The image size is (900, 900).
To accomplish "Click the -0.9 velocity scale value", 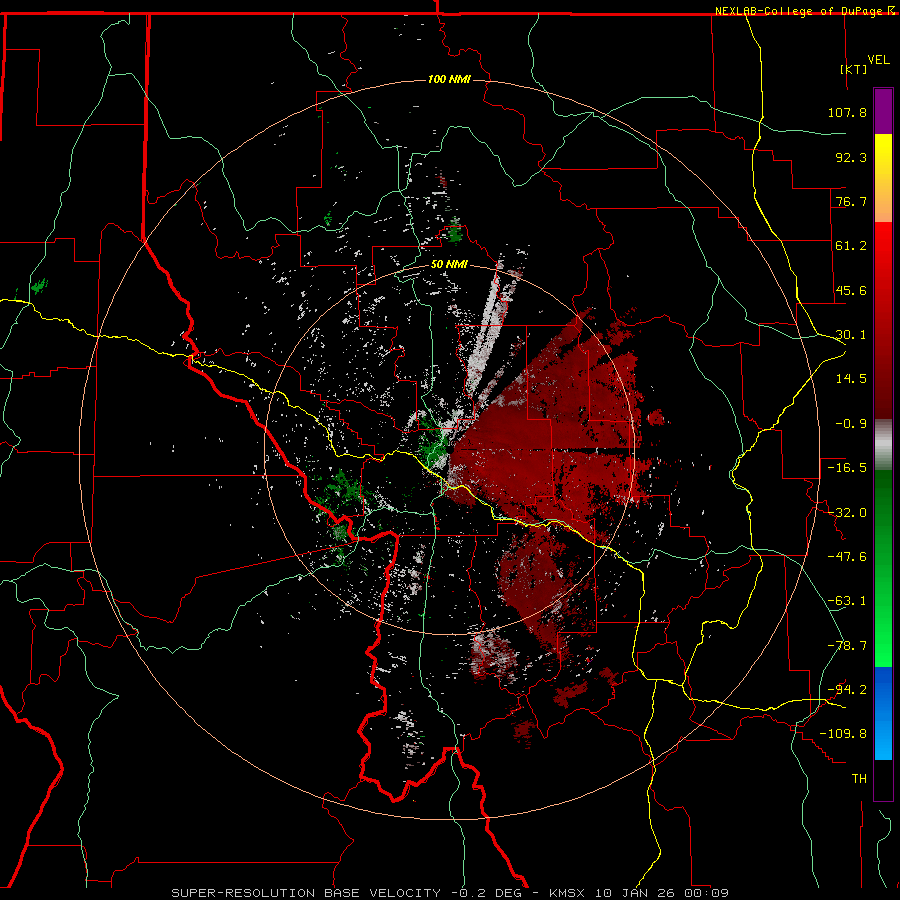I will [x=851, y=424].
